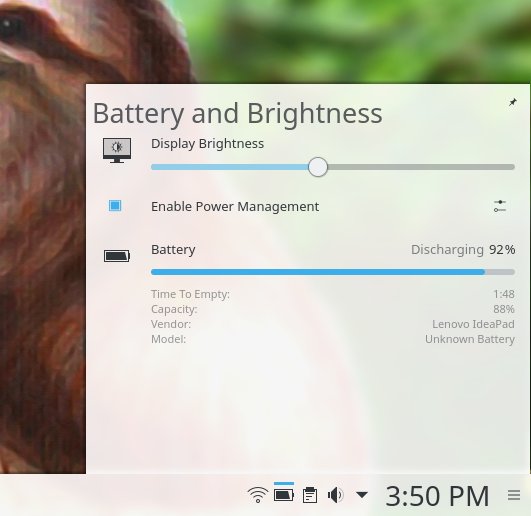Click the "Battery" heading label
The height and width of the screenshot is (516, 531).
pos(173,250)
